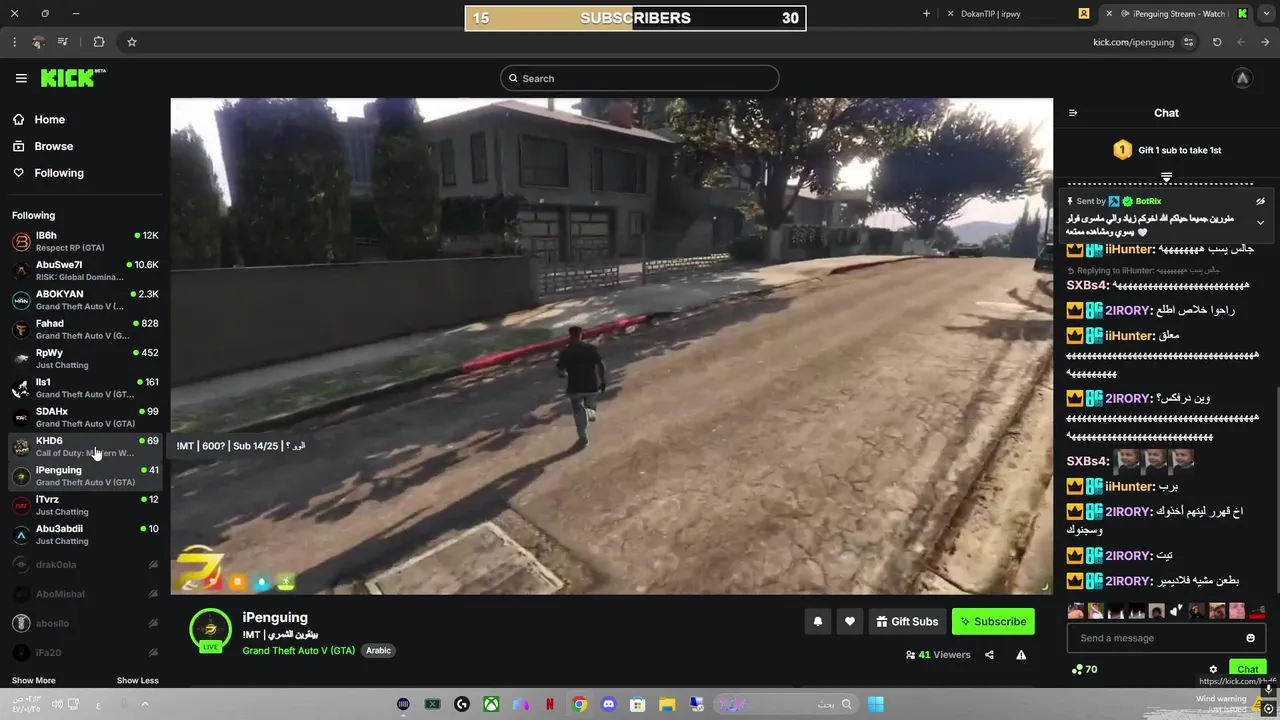The height and width of the screenshot is (720, 1280).
Task: Open a new browser tab
Action: (x=926, y=14)
